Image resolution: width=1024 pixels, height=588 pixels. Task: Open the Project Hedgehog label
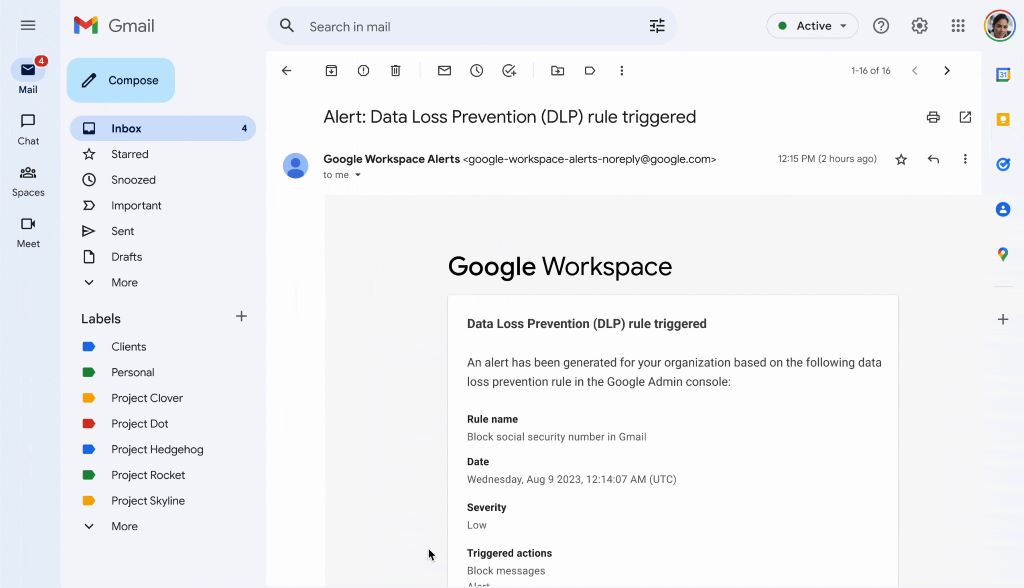157,450
